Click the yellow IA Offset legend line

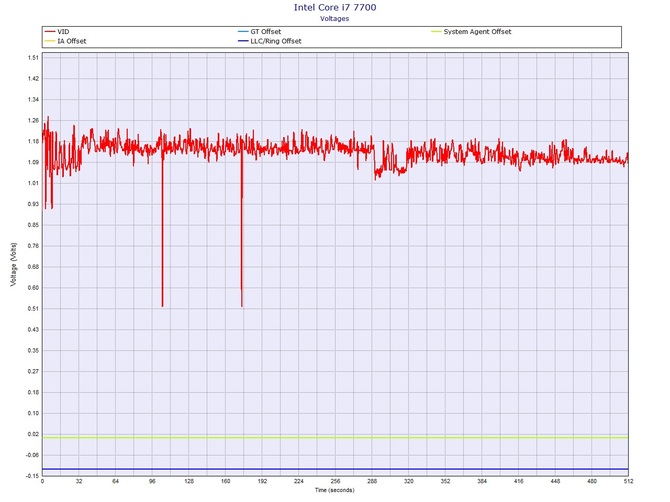pos(50,41)
